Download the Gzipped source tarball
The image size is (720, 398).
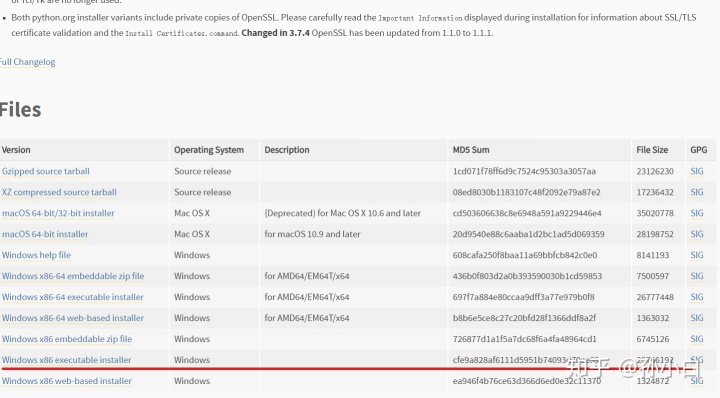pos(46,171)
